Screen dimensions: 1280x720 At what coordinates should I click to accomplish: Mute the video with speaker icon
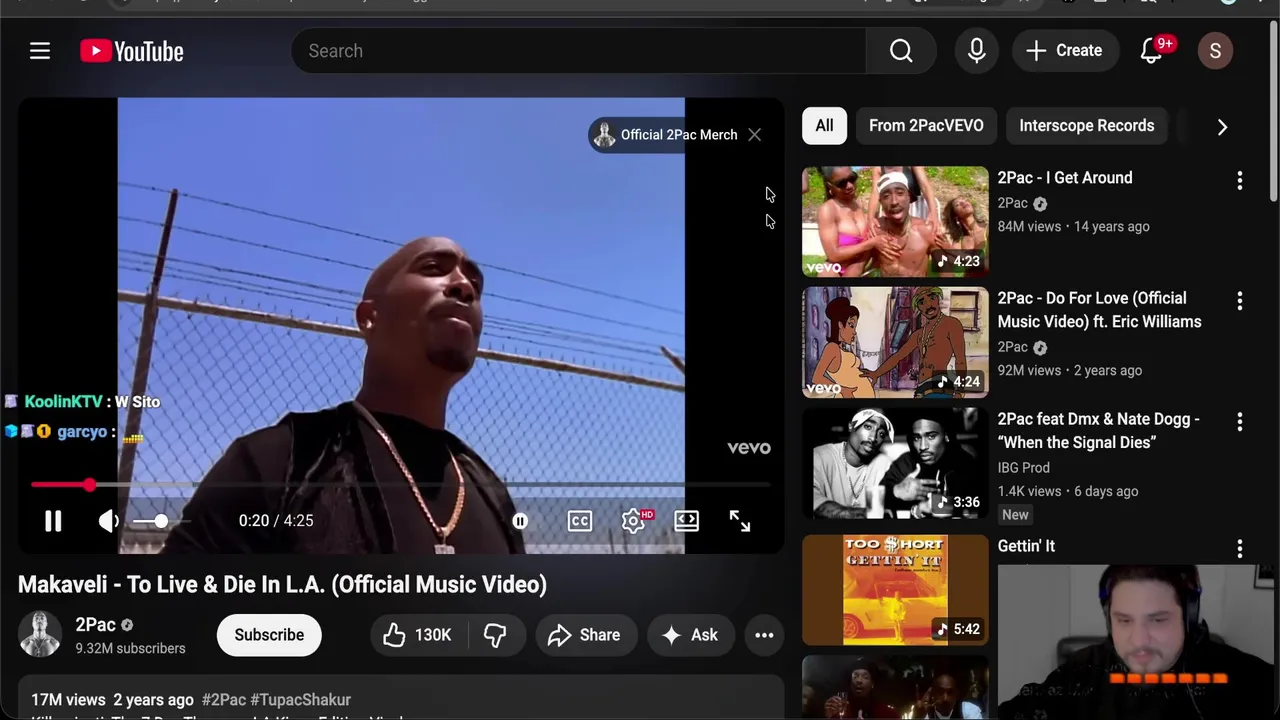(x=109, y=521)
